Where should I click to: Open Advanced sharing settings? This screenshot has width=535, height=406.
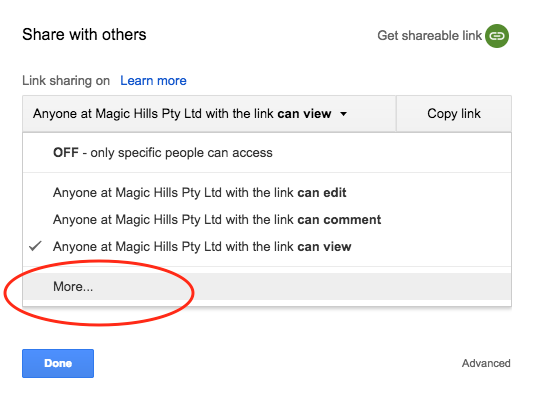(x=486, y=363)
